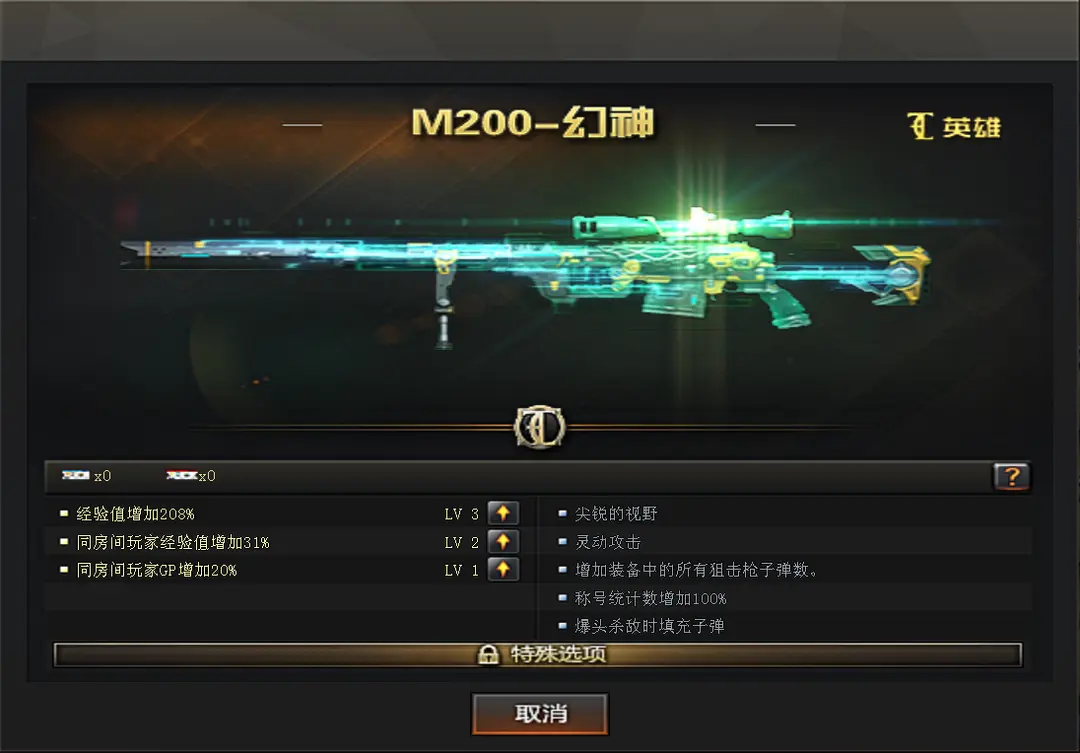Screen dimensions: 1080x753
Task: Click the 取消 cancel button
Action: tap(540, 714)
